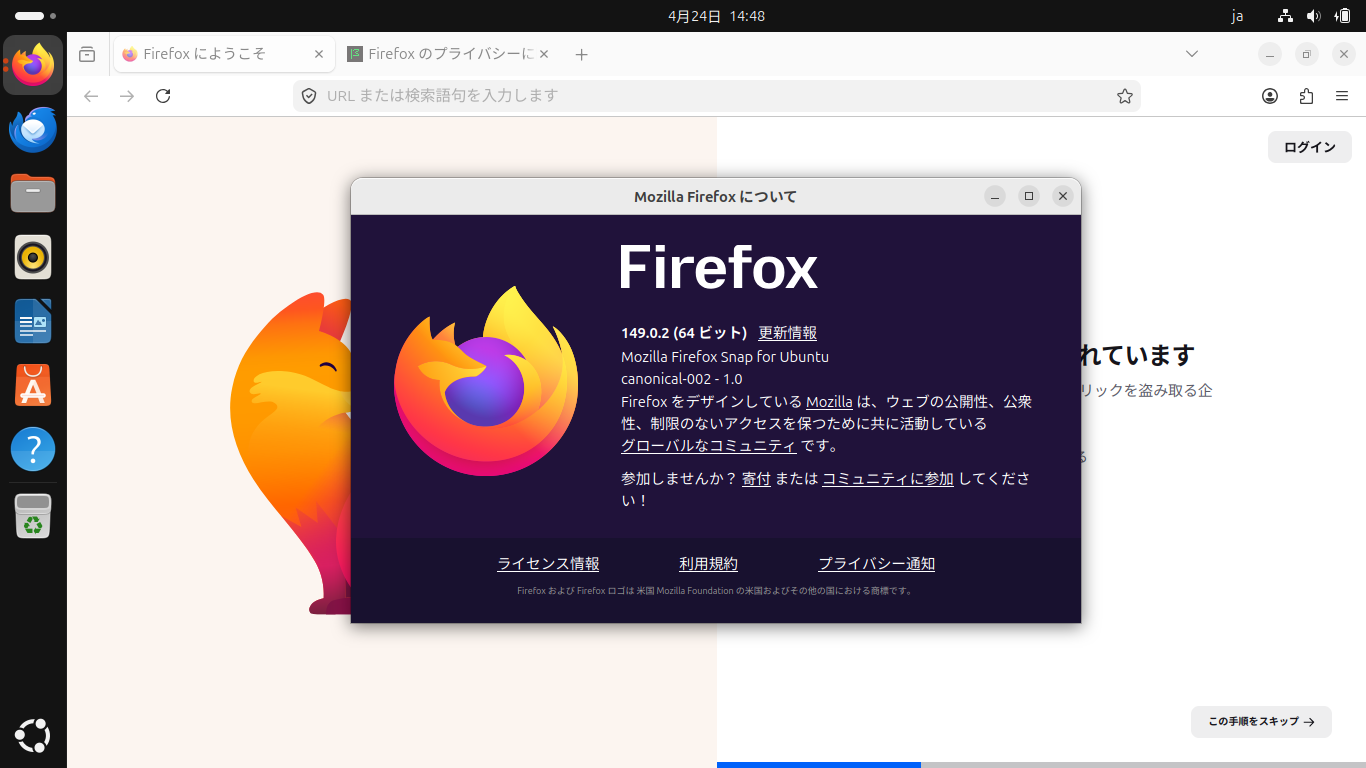Click the ログイン button
Viewport: 1366px width, 768px height.
1310,147
